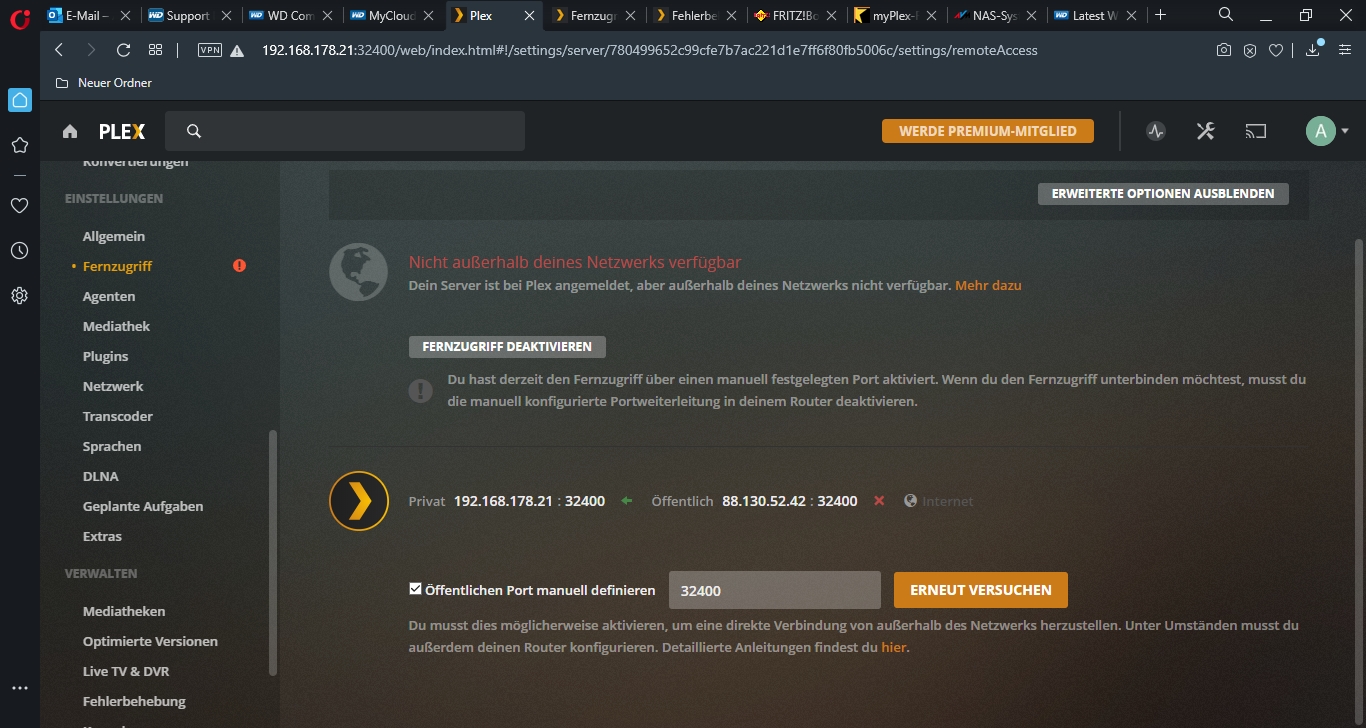This screenshot has height=728, width=1366.
Task: Open the account avatar labeled A
Action: (1320, 131)
